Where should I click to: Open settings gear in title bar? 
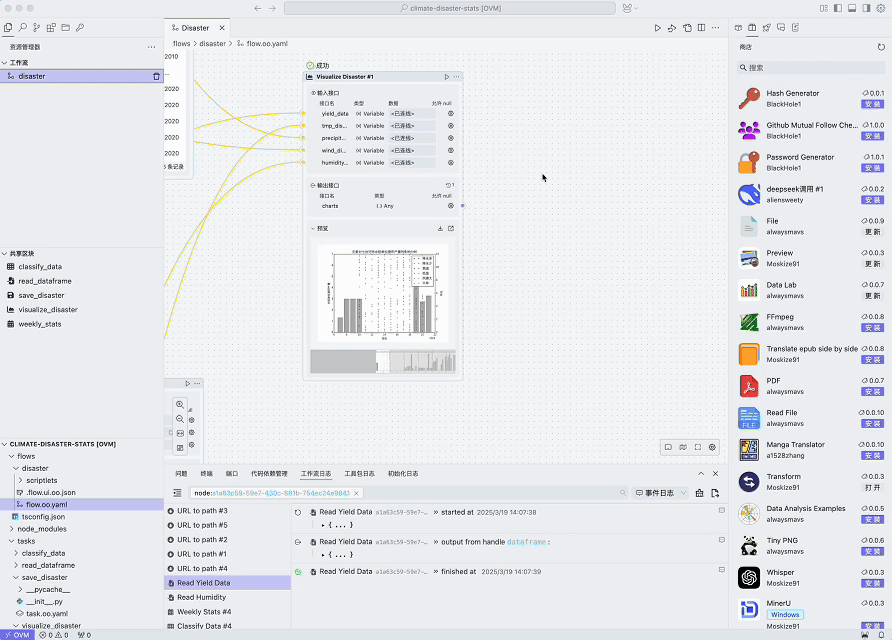click(881, 8)
